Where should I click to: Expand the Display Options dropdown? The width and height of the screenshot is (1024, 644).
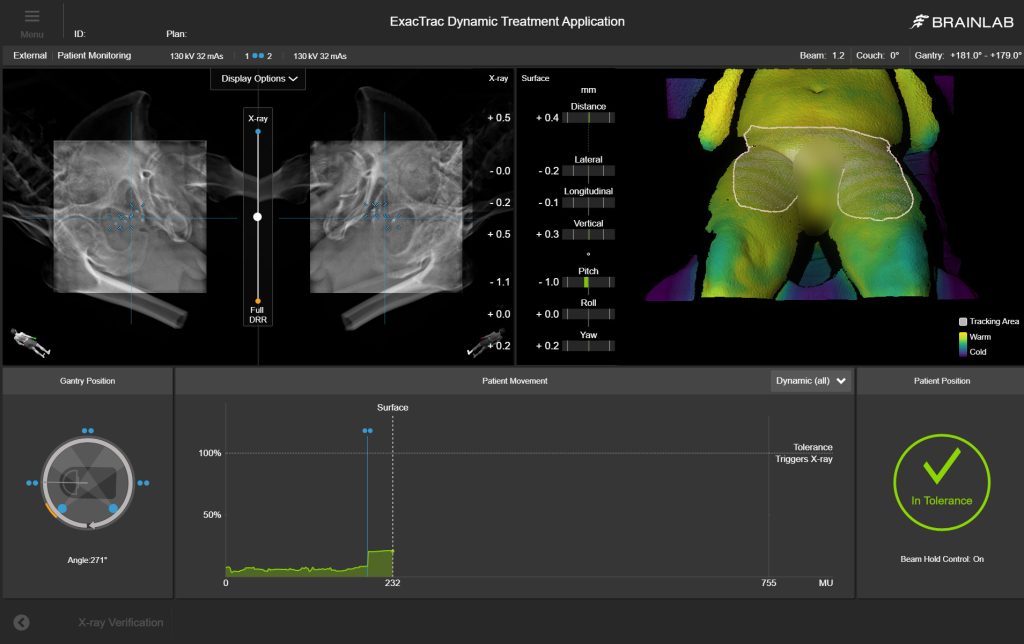tap(258, 79)
